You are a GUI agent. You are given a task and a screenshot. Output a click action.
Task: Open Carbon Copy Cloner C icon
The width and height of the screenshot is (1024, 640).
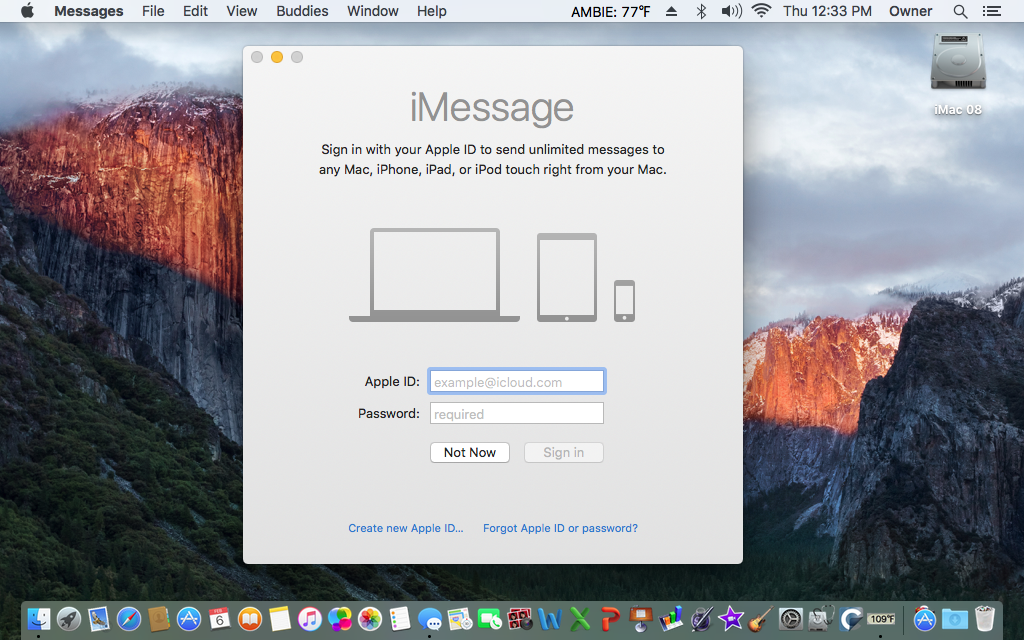tap(851, 618)
